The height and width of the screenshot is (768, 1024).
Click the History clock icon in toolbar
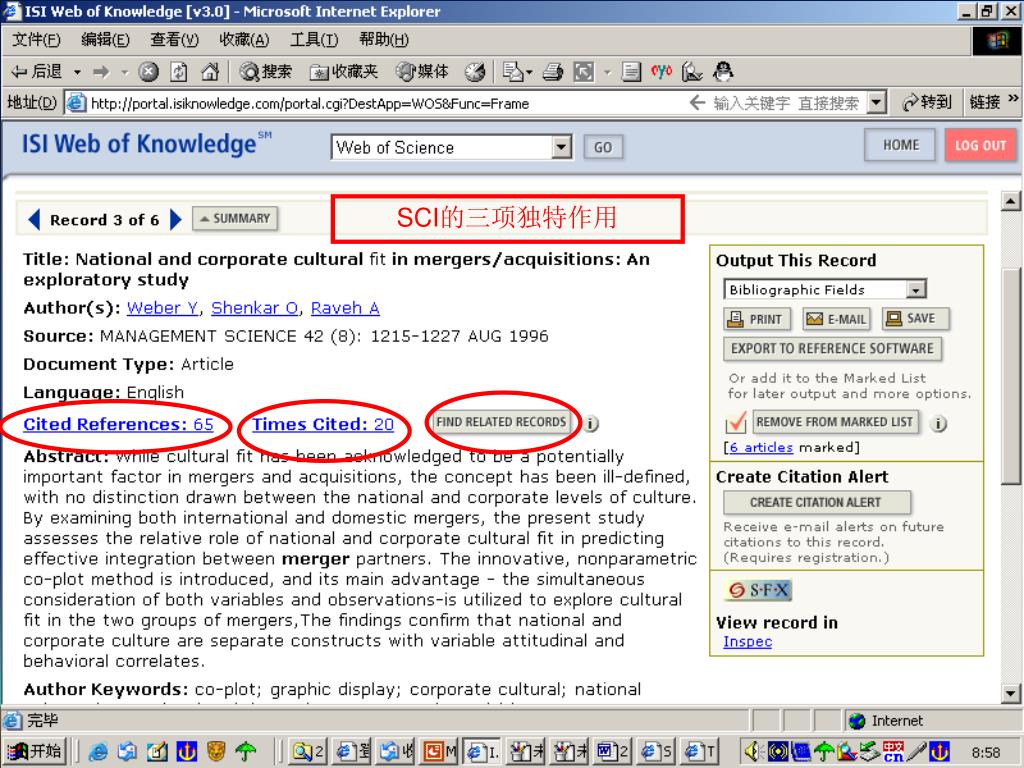(475, 72)
